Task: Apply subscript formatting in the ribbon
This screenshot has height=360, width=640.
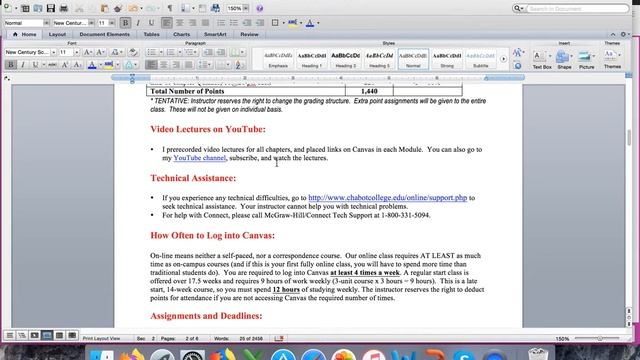Action: point(78,65)
